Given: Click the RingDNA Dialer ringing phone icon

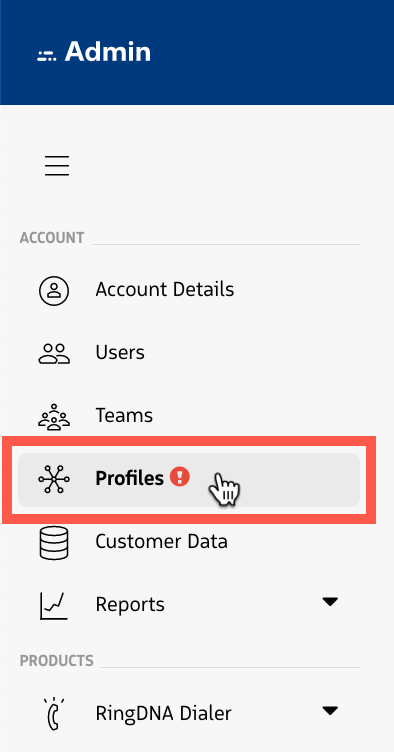Looking at the screenshot, I should click(x=54, y=714).
